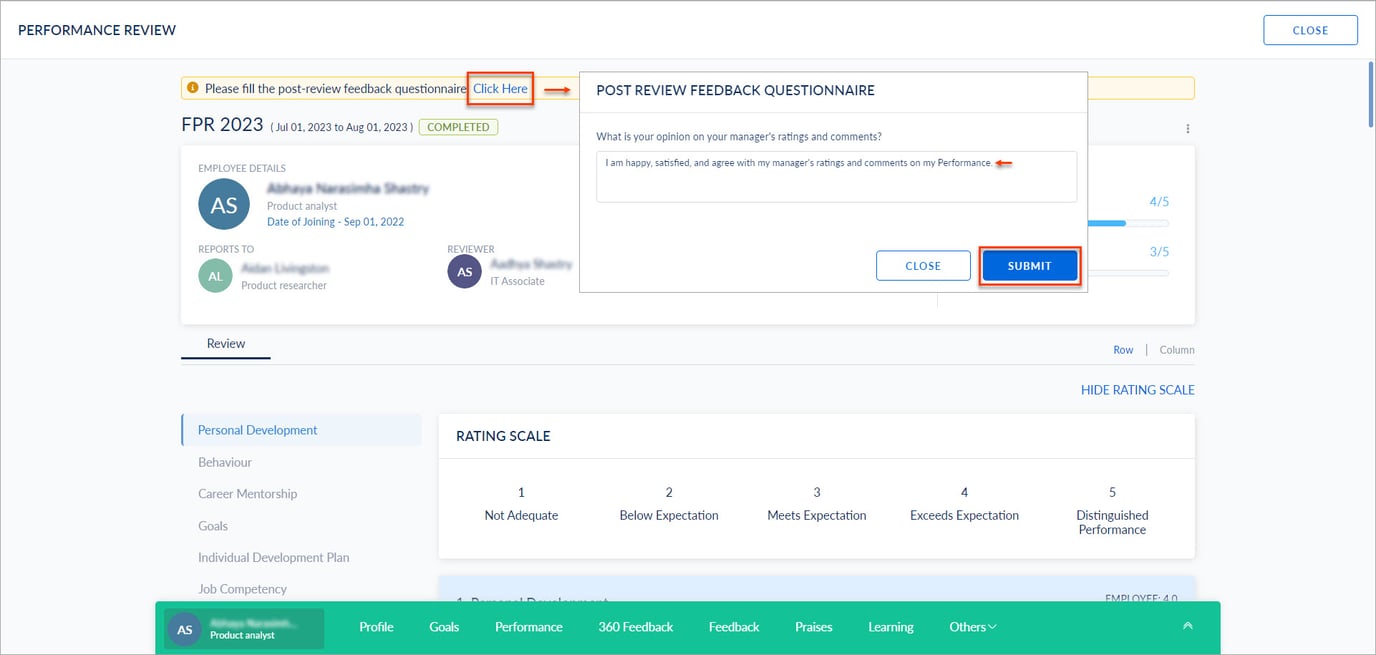Switch to Column view
Image resolution: width=1376 pixels, height=655 pixels.
[1177, 350]
